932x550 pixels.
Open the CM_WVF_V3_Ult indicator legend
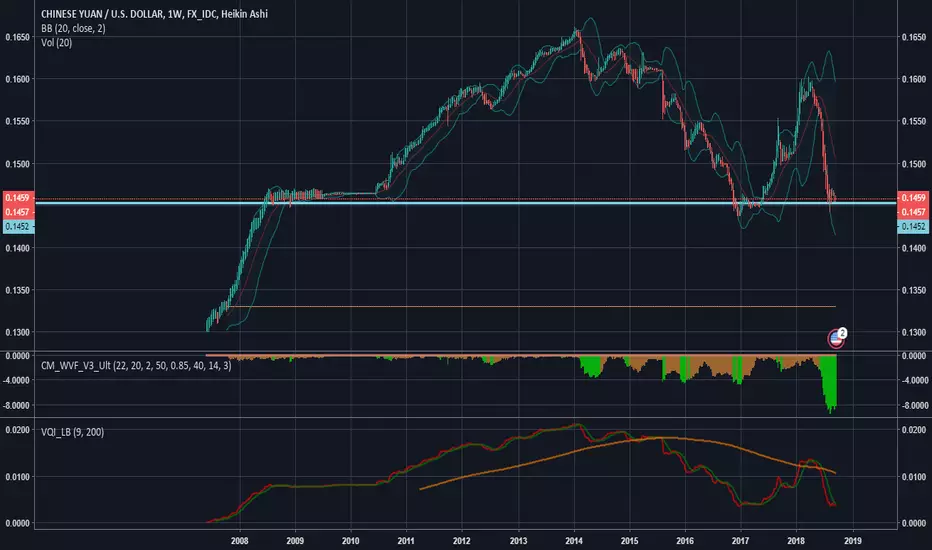tap(136, 365)
